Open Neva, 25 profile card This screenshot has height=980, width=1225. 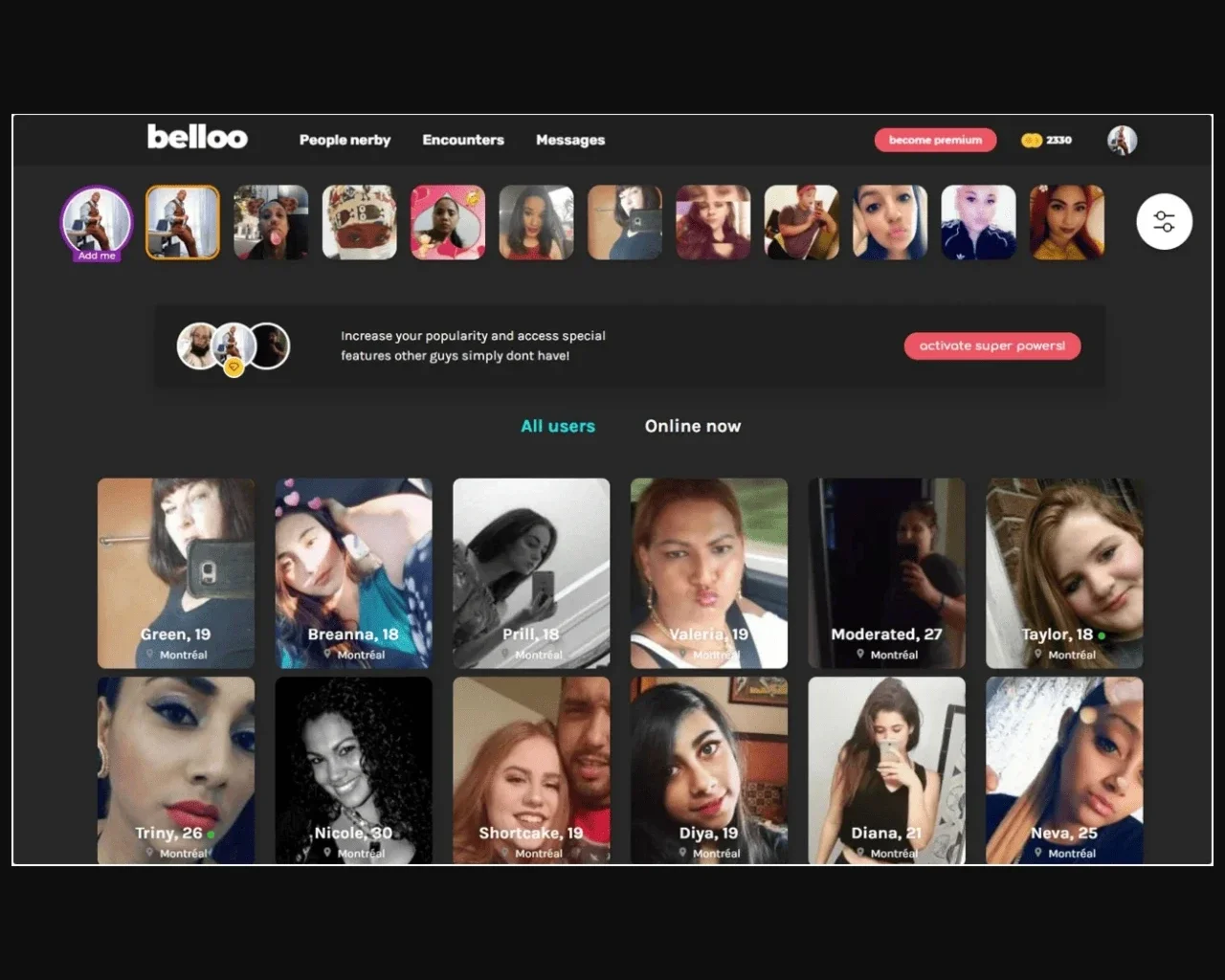point(1064,770)
